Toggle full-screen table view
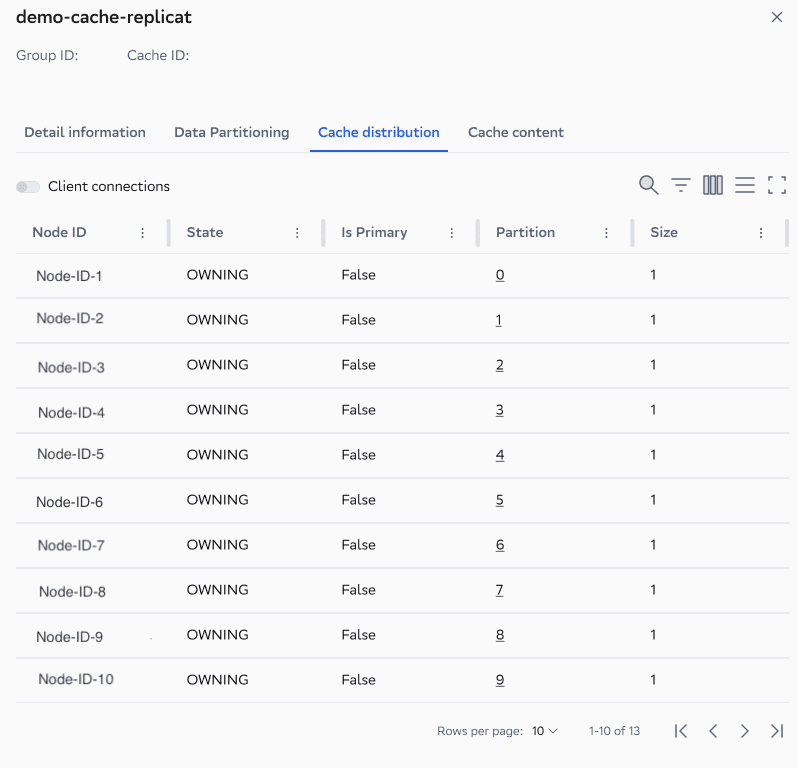 point(777,185)
